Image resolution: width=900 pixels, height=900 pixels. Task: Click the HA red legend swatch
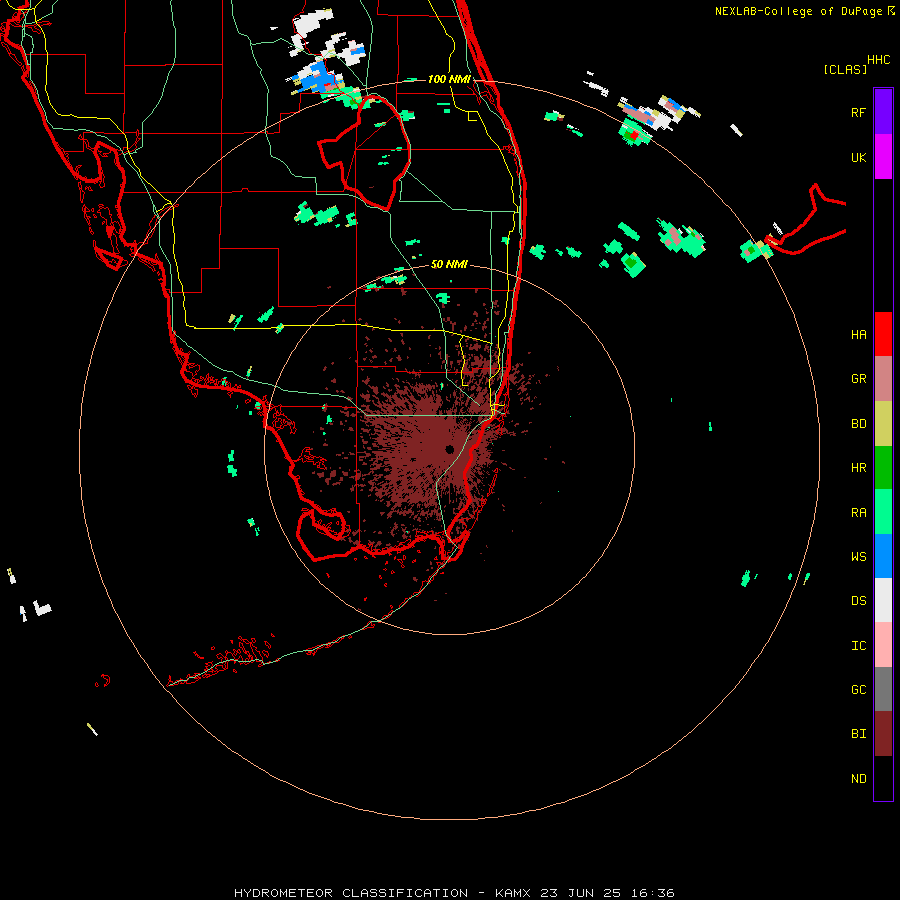click(883, 334)
